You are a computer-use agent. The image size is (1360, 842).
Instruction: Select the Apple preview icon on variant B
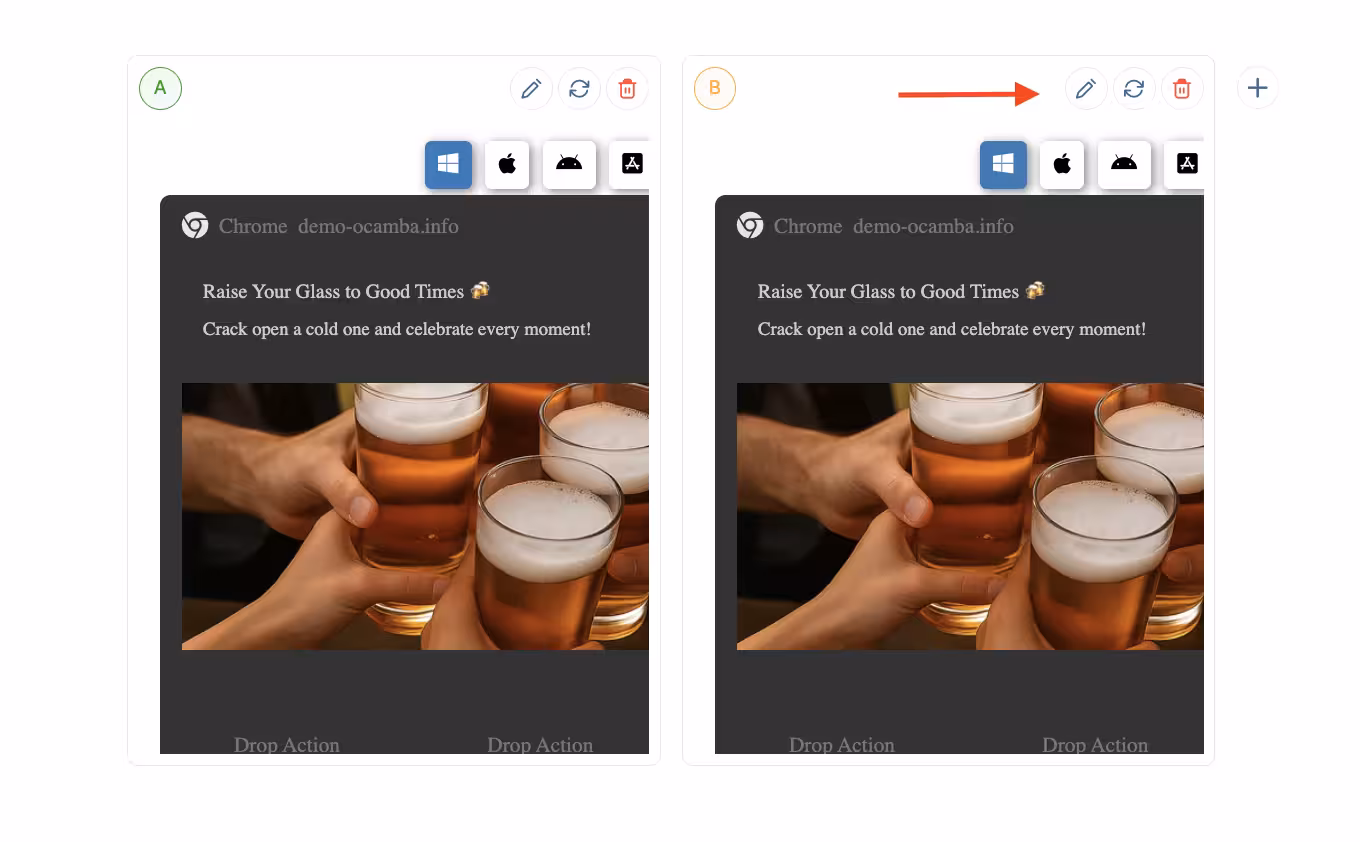pyautogui.click(x=1062, y=164)
